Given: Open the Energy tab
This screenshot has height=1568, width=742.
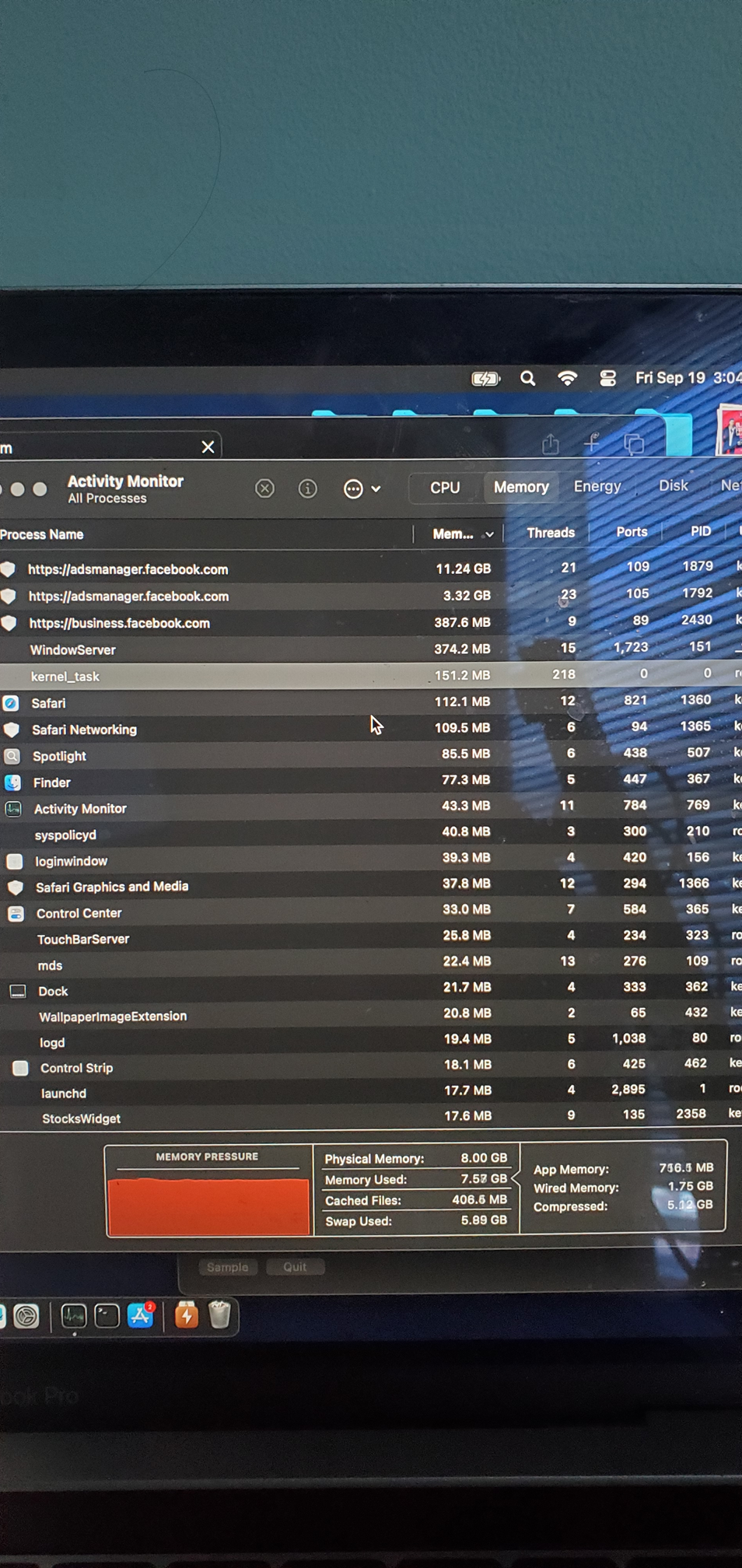Looking at the screenshot, I should [597, 486].
